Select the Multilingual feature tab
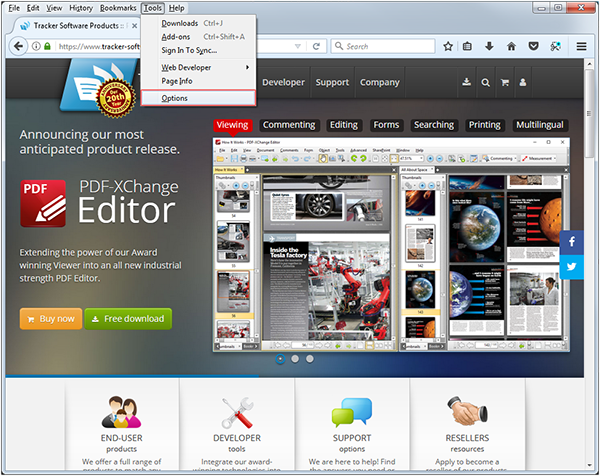The height and width of the screenshot is (476, 600). coord(540,125)
